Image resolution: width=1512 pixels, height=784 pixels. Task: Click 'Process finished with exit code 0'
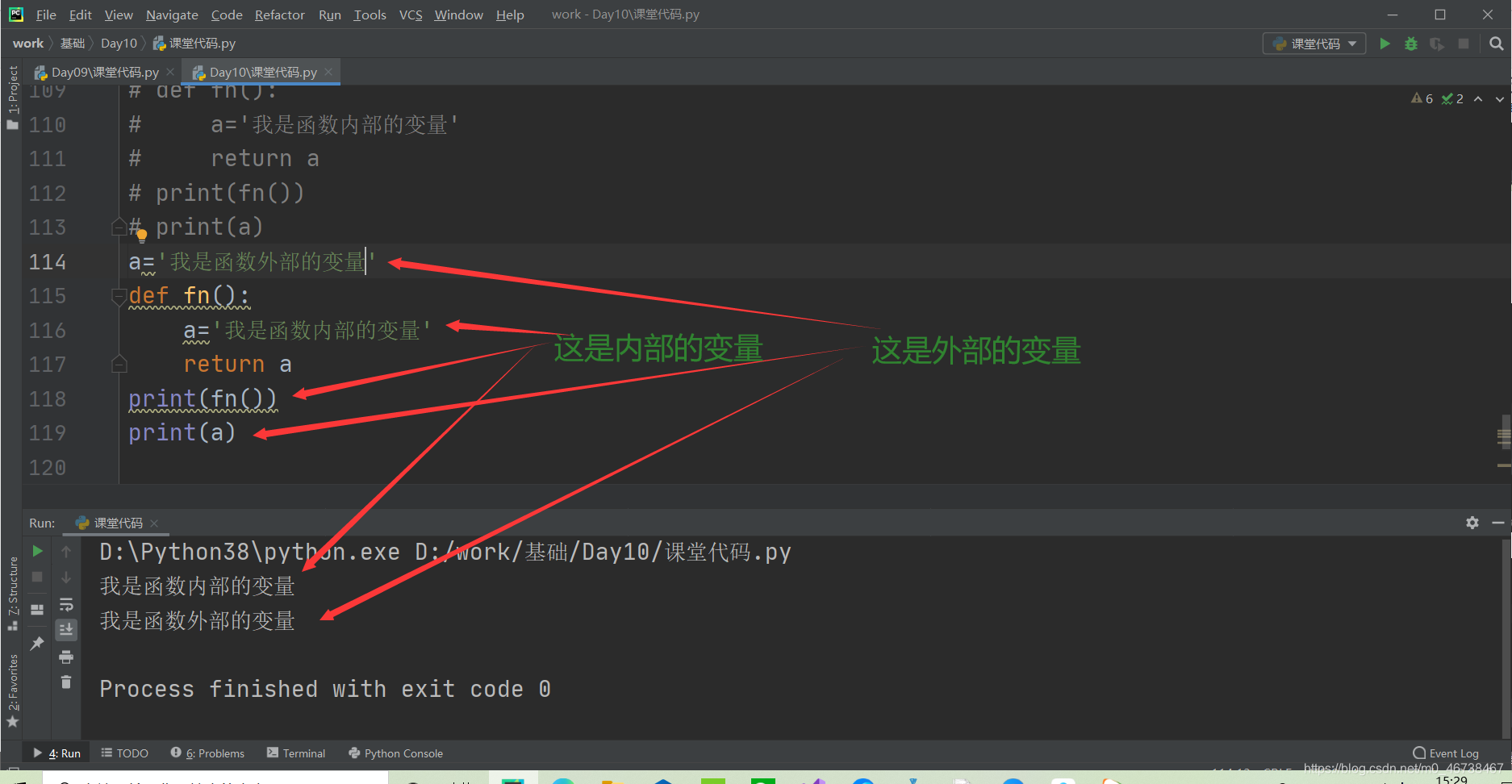325,689
